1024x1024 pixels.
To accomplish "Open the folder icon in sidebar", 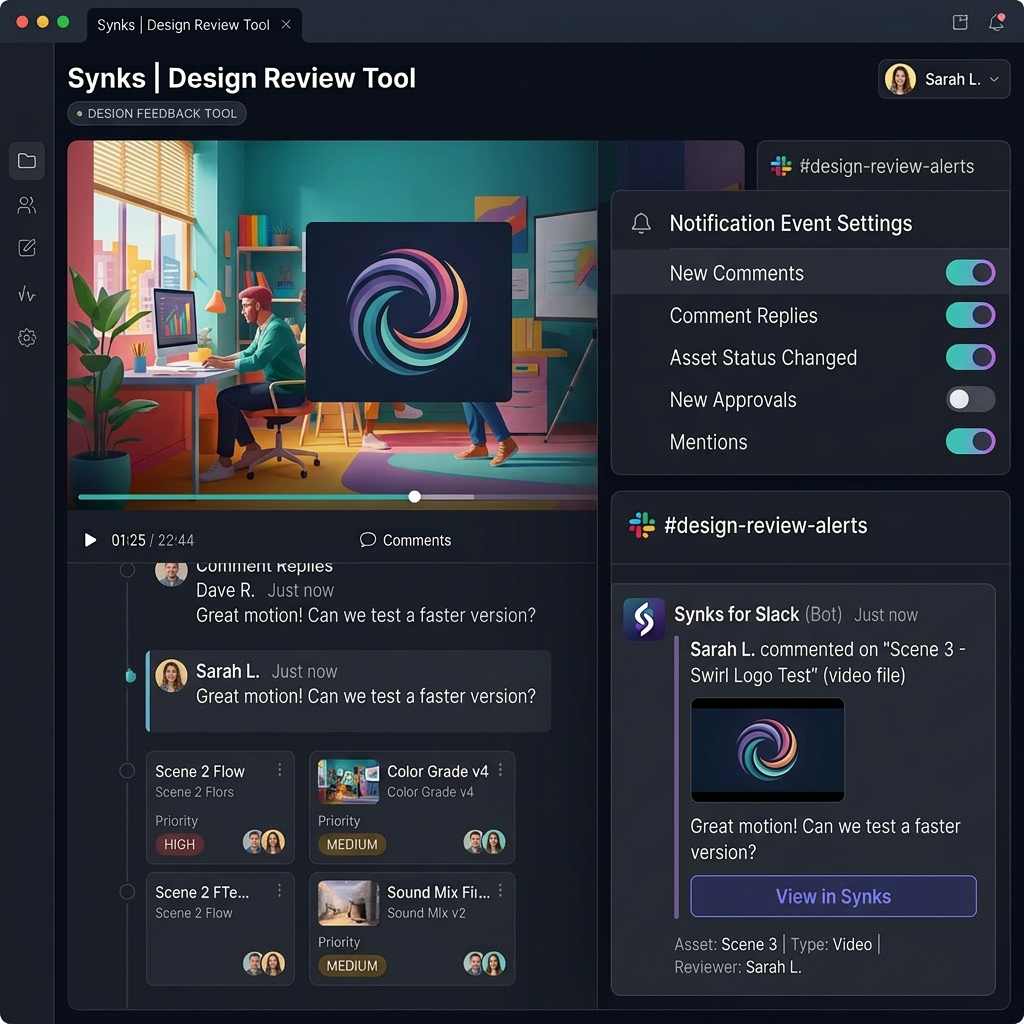I will (x=27, y=161).
